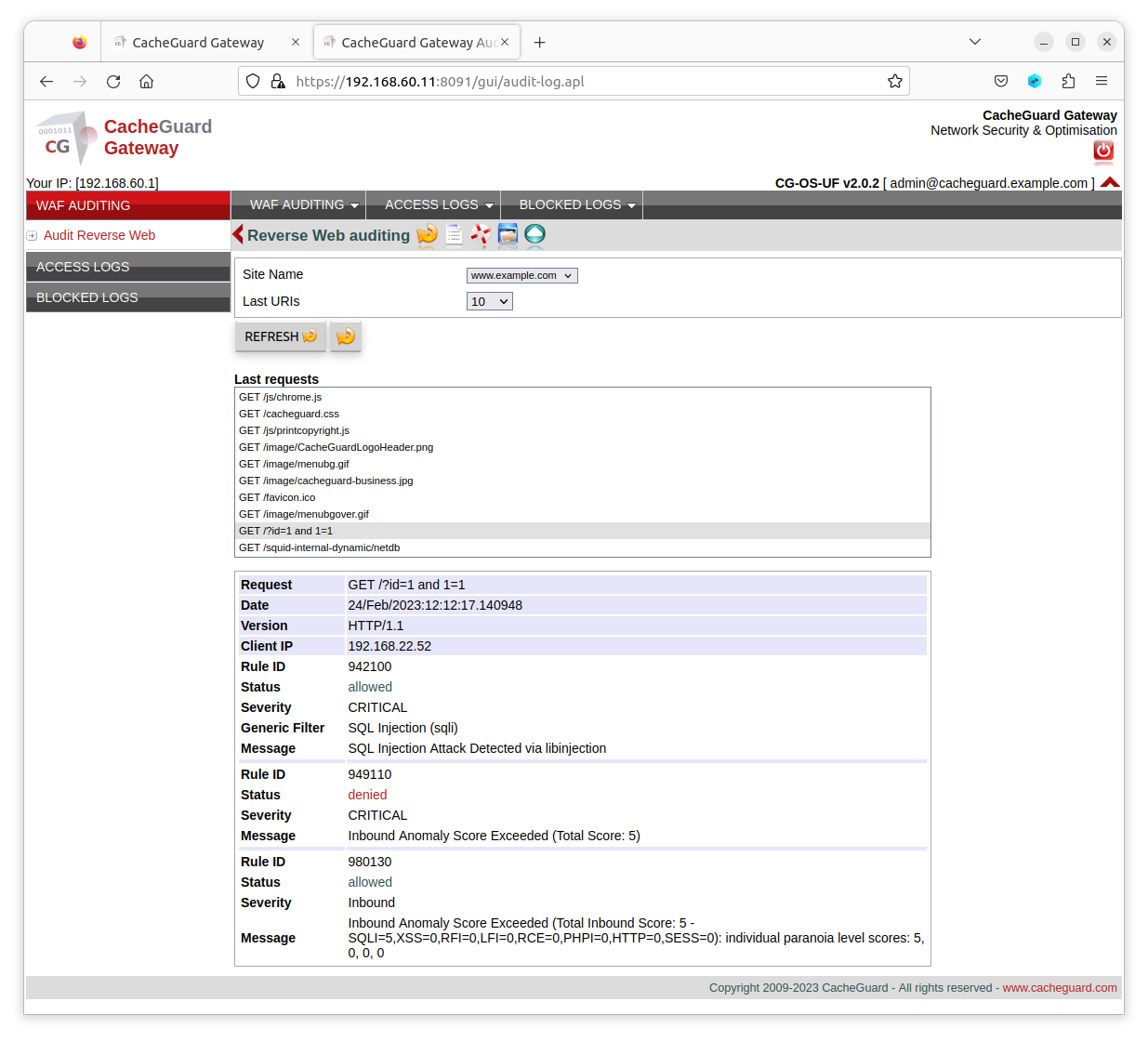This screenshot has height=1041, width=1148.
Task: Bookmark this page via star icon
Action: pos(895,81)
